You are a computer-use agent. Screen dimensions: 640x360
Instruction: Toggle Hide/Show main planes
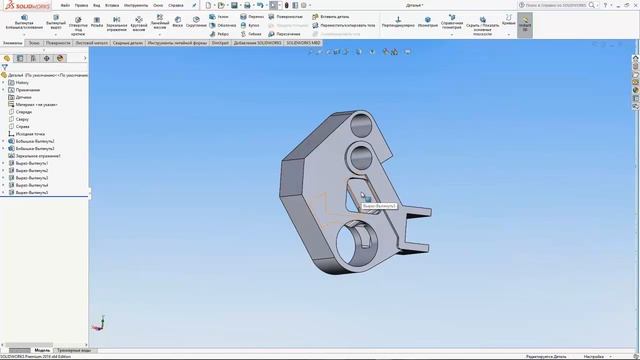point(482,25)
